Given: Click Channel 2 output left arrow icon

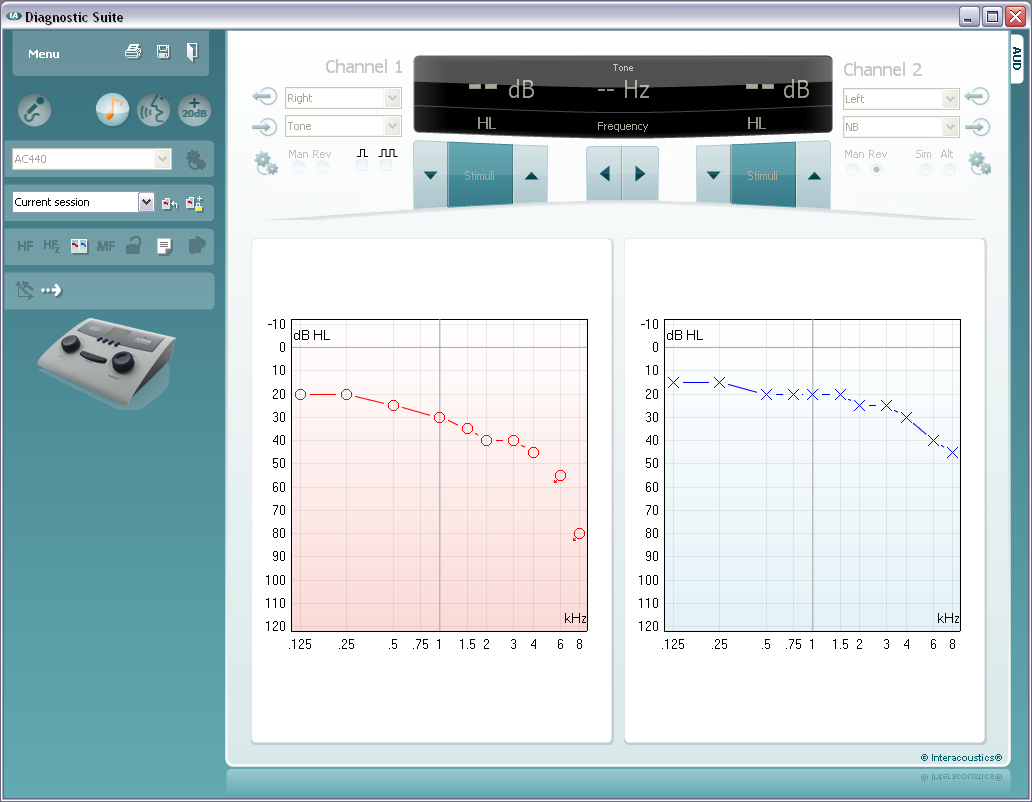Looking at the screenshot, I should point(977,97).
